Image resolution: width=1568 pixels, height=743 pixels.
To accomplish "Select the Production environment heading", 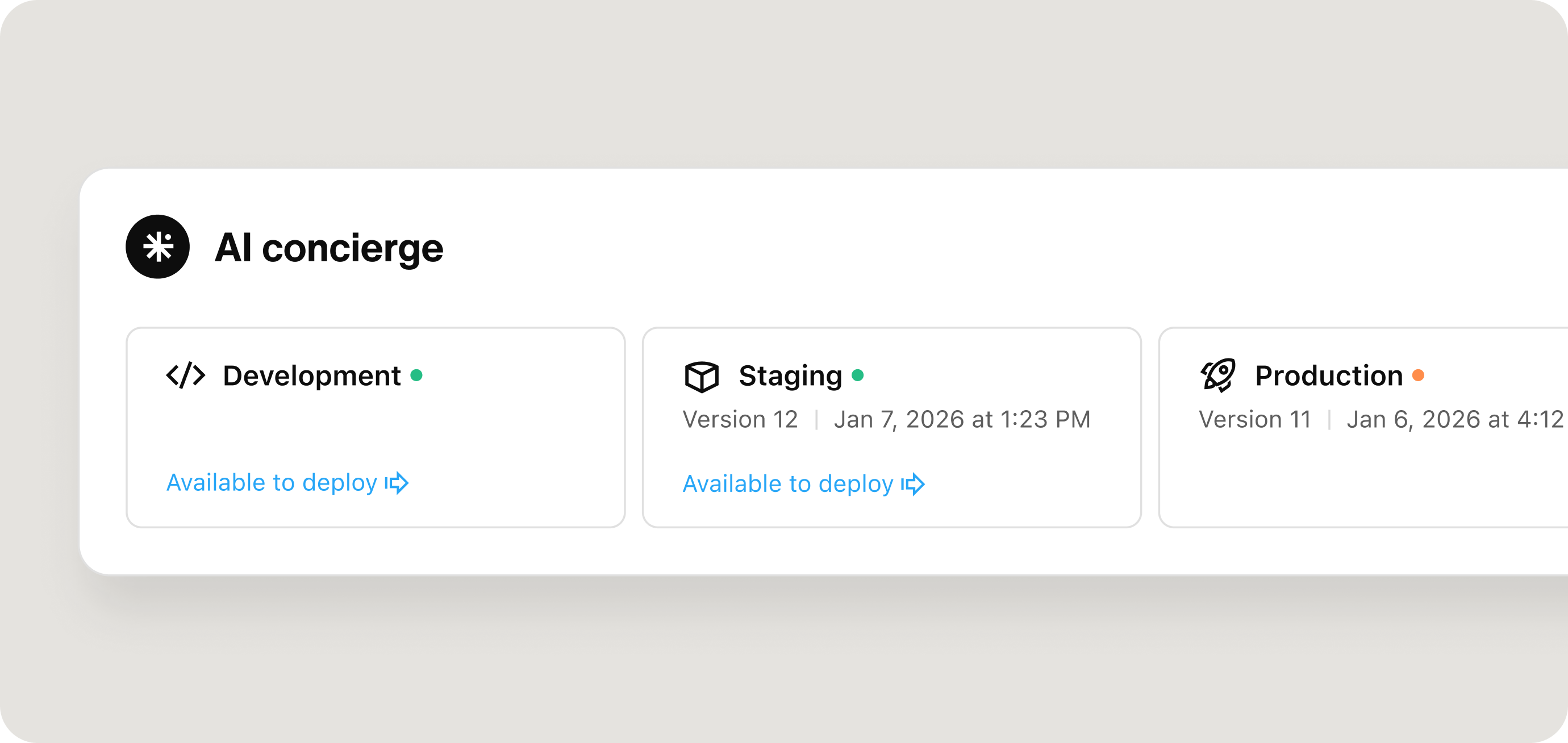I will click(1329, 375).
